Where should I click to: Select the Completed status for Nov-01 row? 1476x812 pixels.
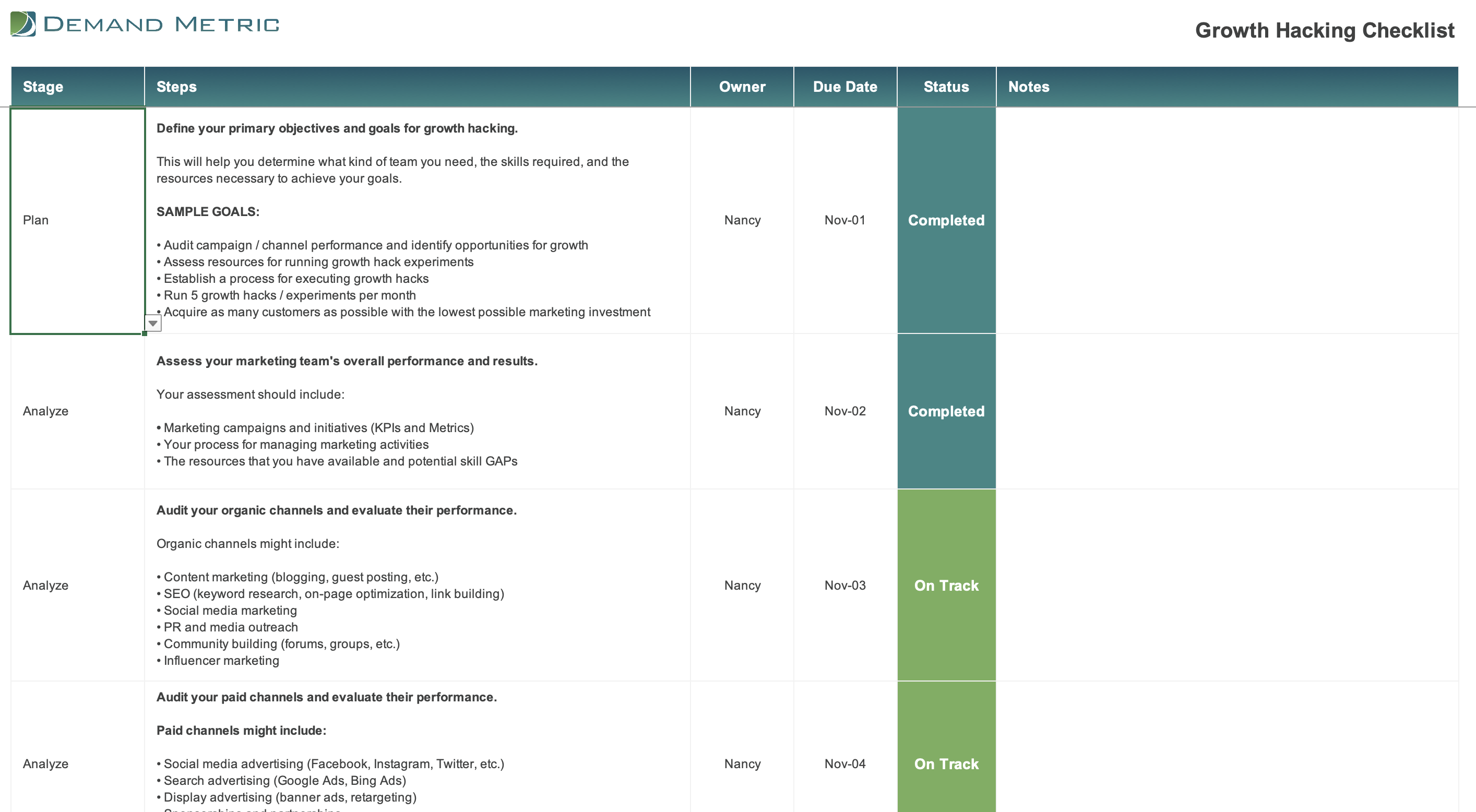coord(947,221)
